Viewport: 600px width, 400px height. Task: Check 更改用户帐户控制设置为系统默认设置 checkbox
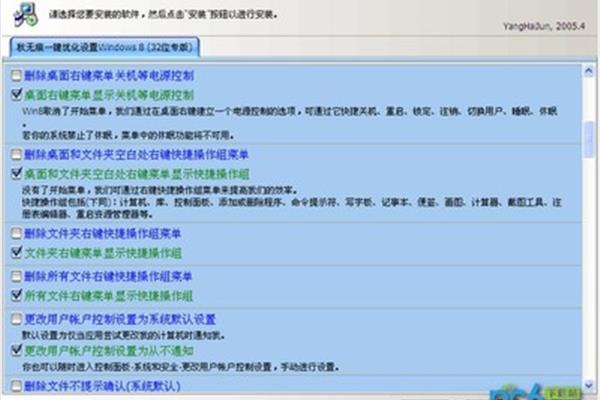(x=16, y=319)
